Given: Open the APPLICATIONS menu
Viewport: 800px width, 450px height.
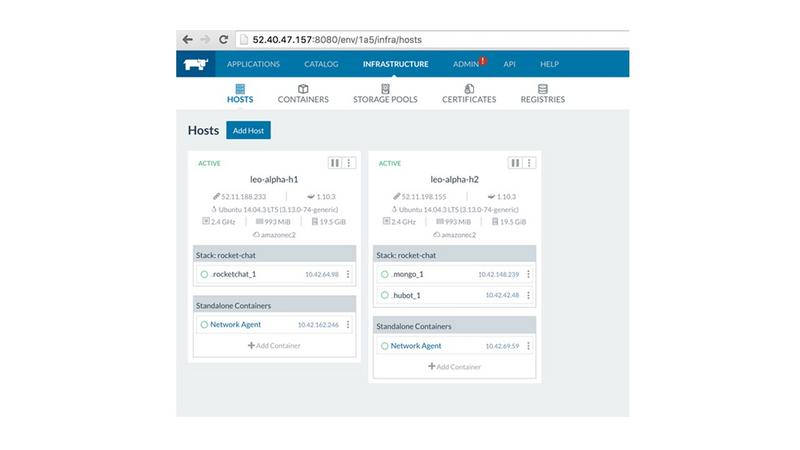Looking at the screenshot, I should [253, 64].
